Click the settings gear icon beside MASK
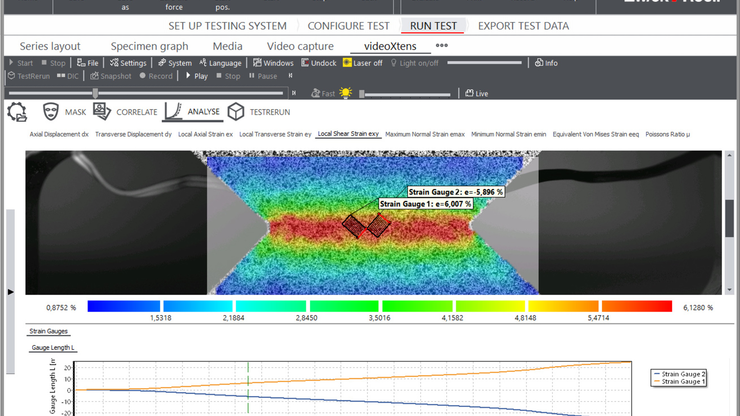Viewport: 740px width, 416px height. pyautogui.click(x=17, y=112)
